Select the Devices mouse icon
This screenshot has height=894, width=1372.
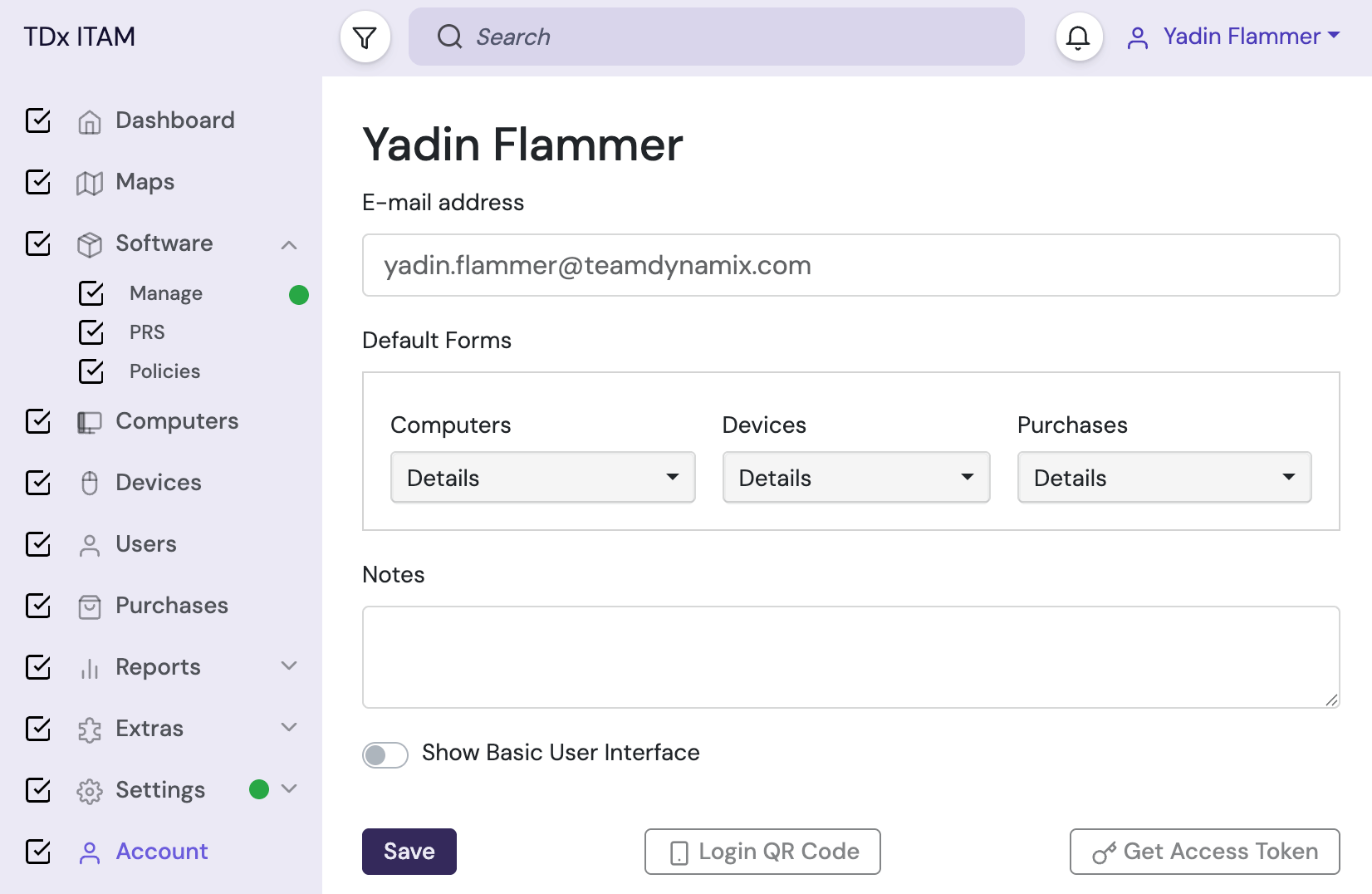click(90, 482)
